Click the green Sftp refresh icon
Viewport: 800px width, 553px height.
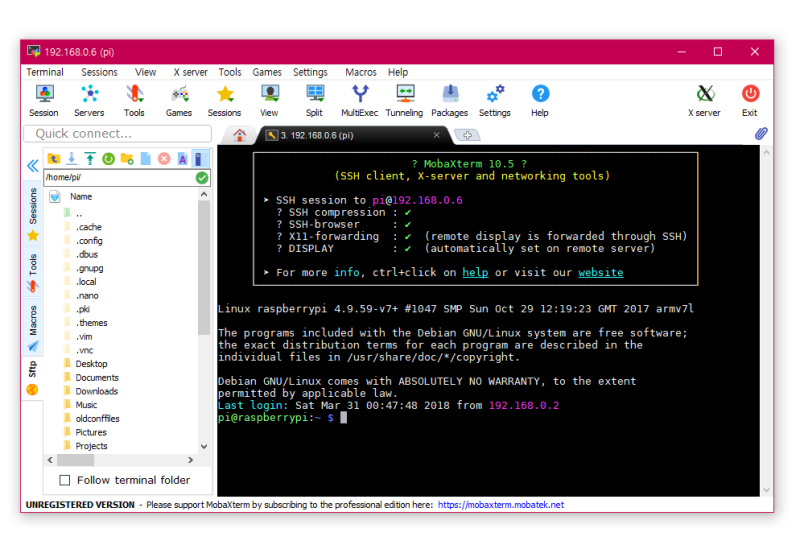[x=109, y=159]
